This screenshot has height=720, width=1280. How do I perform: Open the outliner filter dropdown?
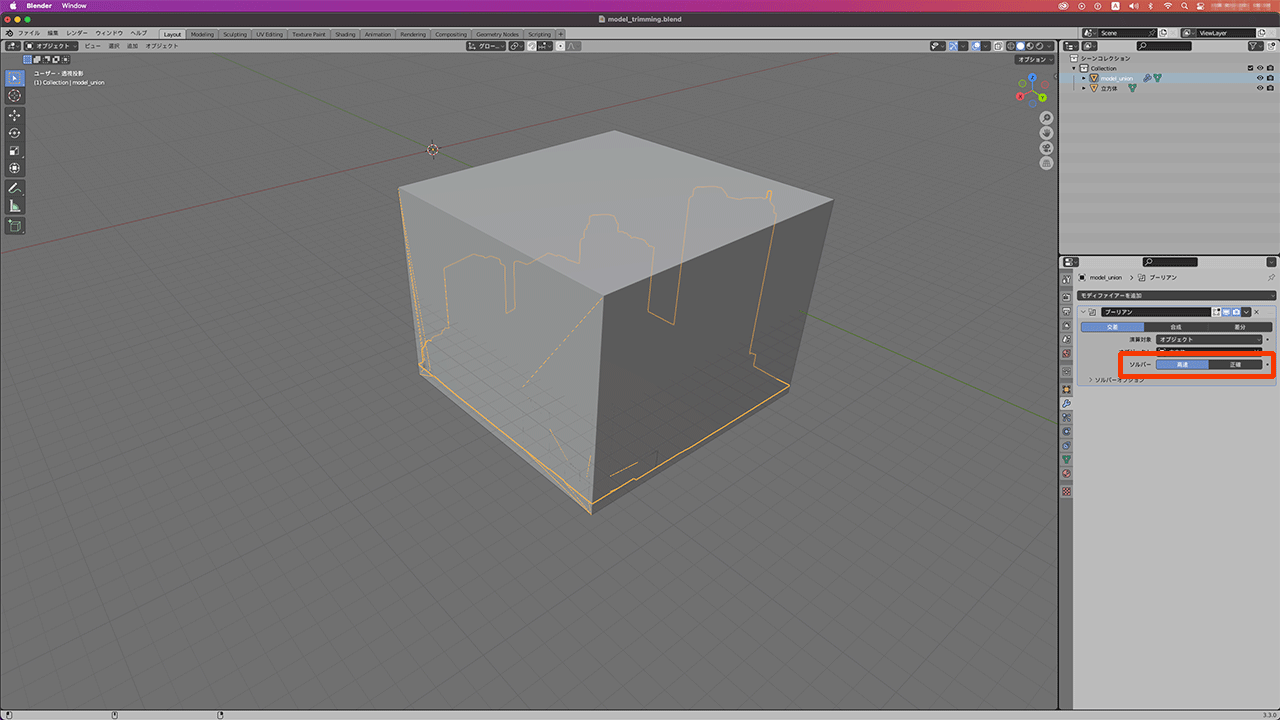click(1255, 46)
